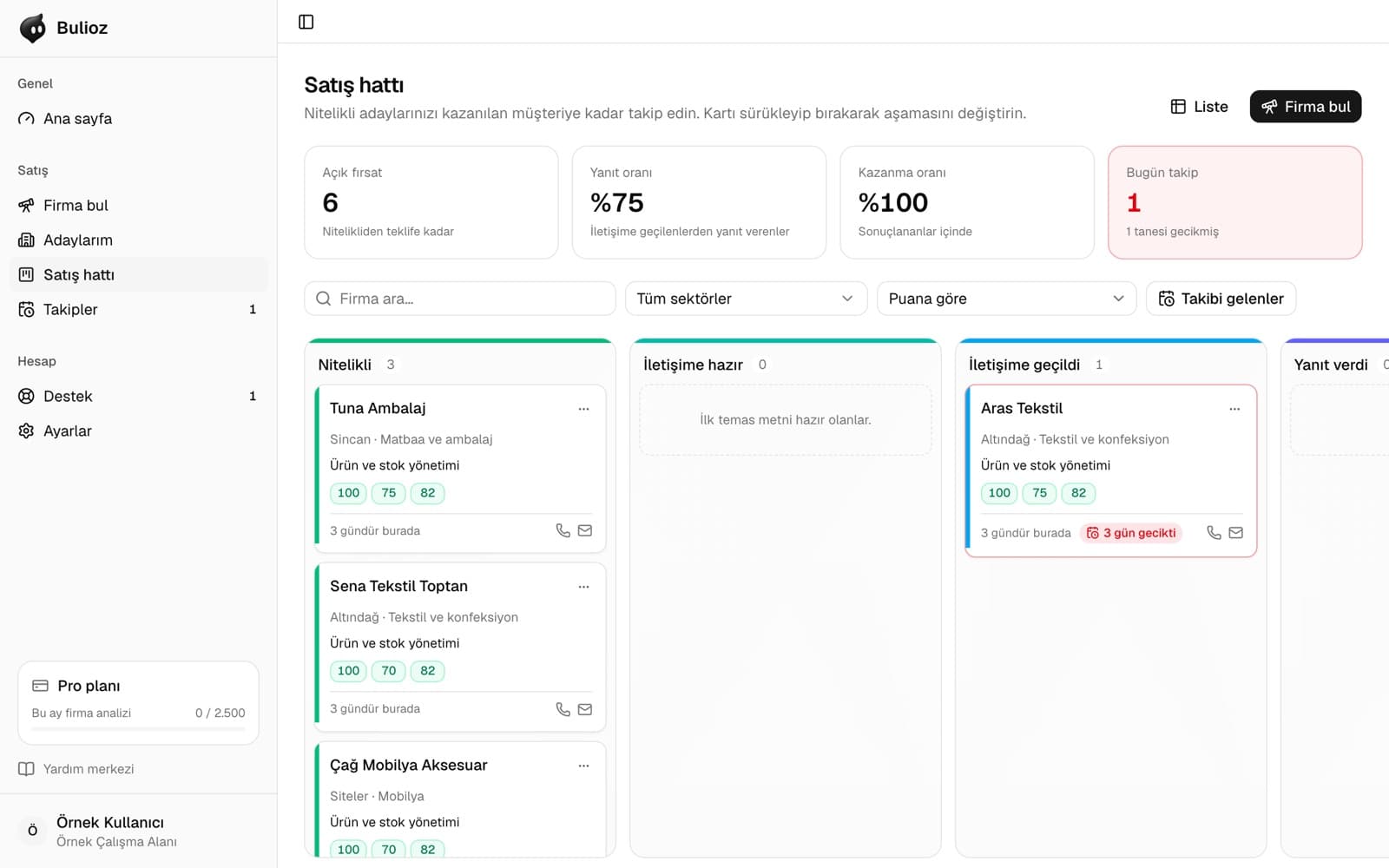
Task: Open Firma bul in the sidebar
Action: coord(139,206)
